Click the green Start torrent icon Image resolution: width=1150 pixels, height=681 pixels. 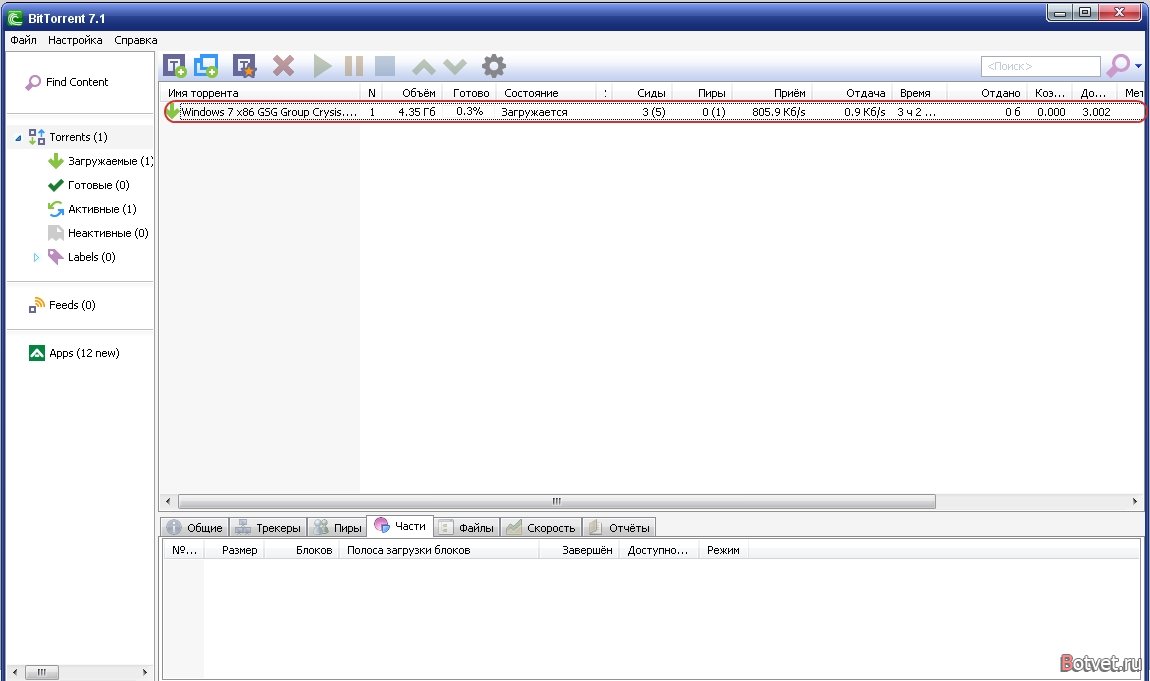(x=322, y=66)
